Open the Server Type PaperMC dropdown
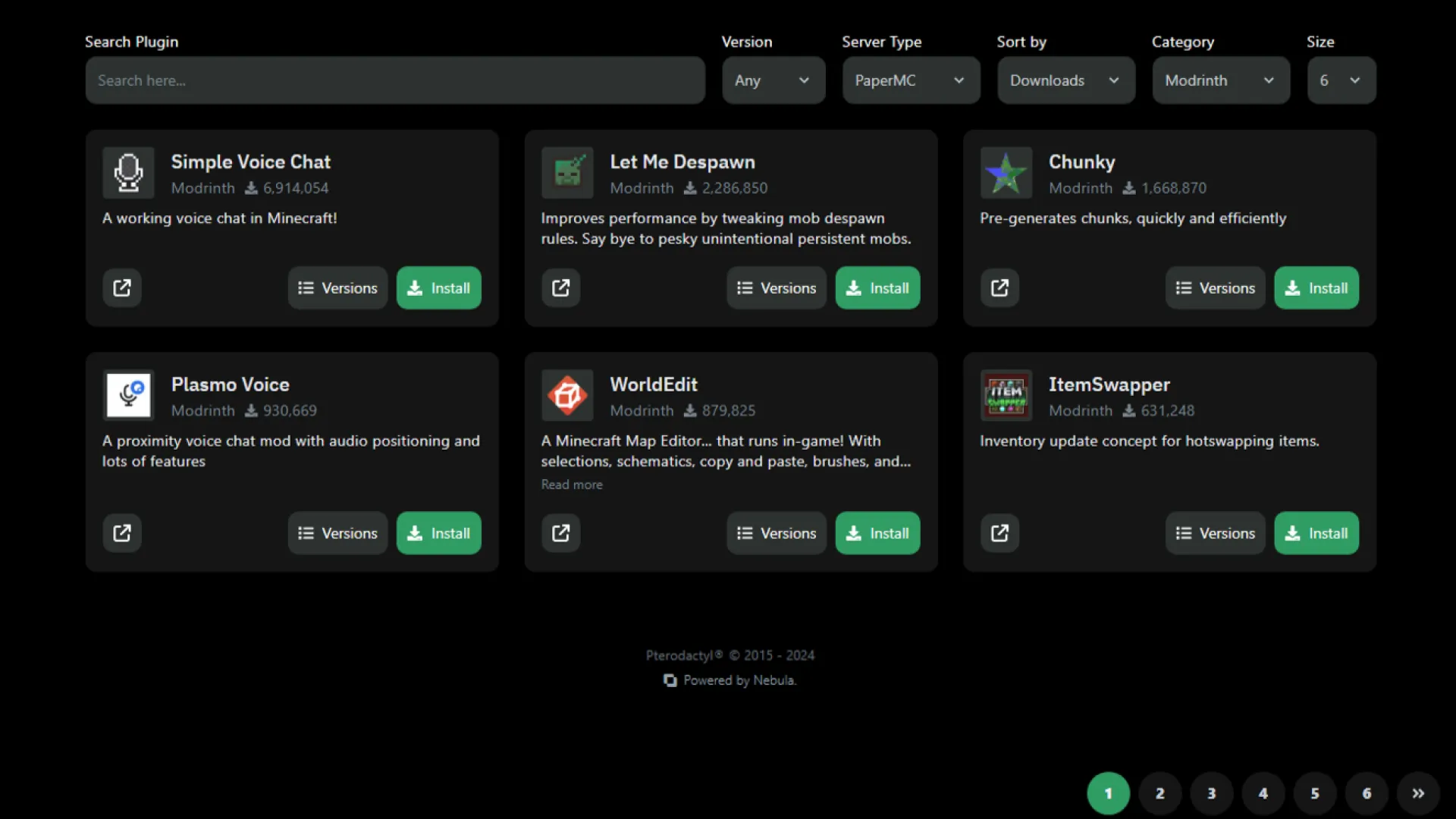Screen dimensions: 1456x819 910,80
